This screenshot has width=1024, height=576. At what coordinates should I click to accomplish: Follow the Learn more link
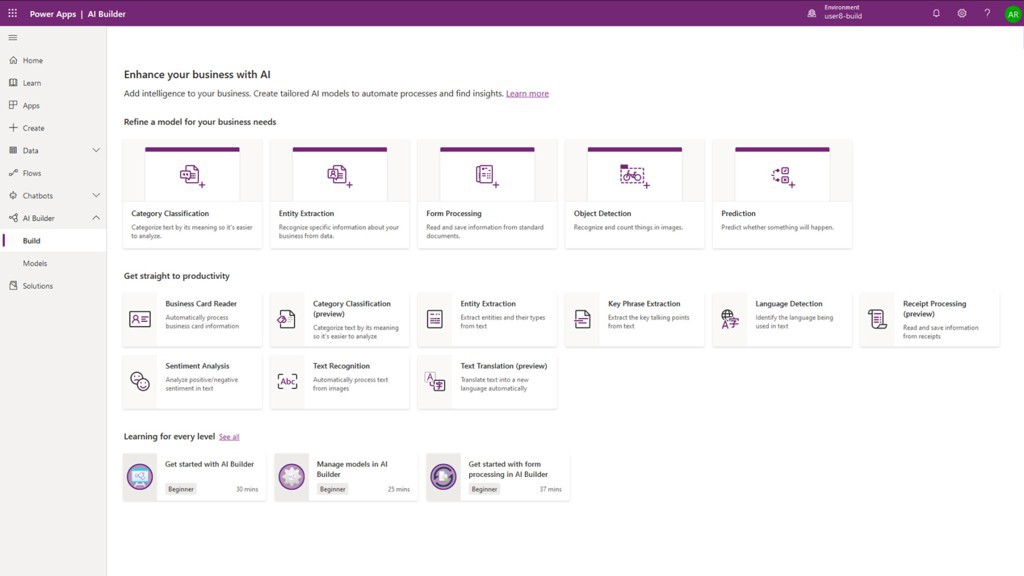527,93
